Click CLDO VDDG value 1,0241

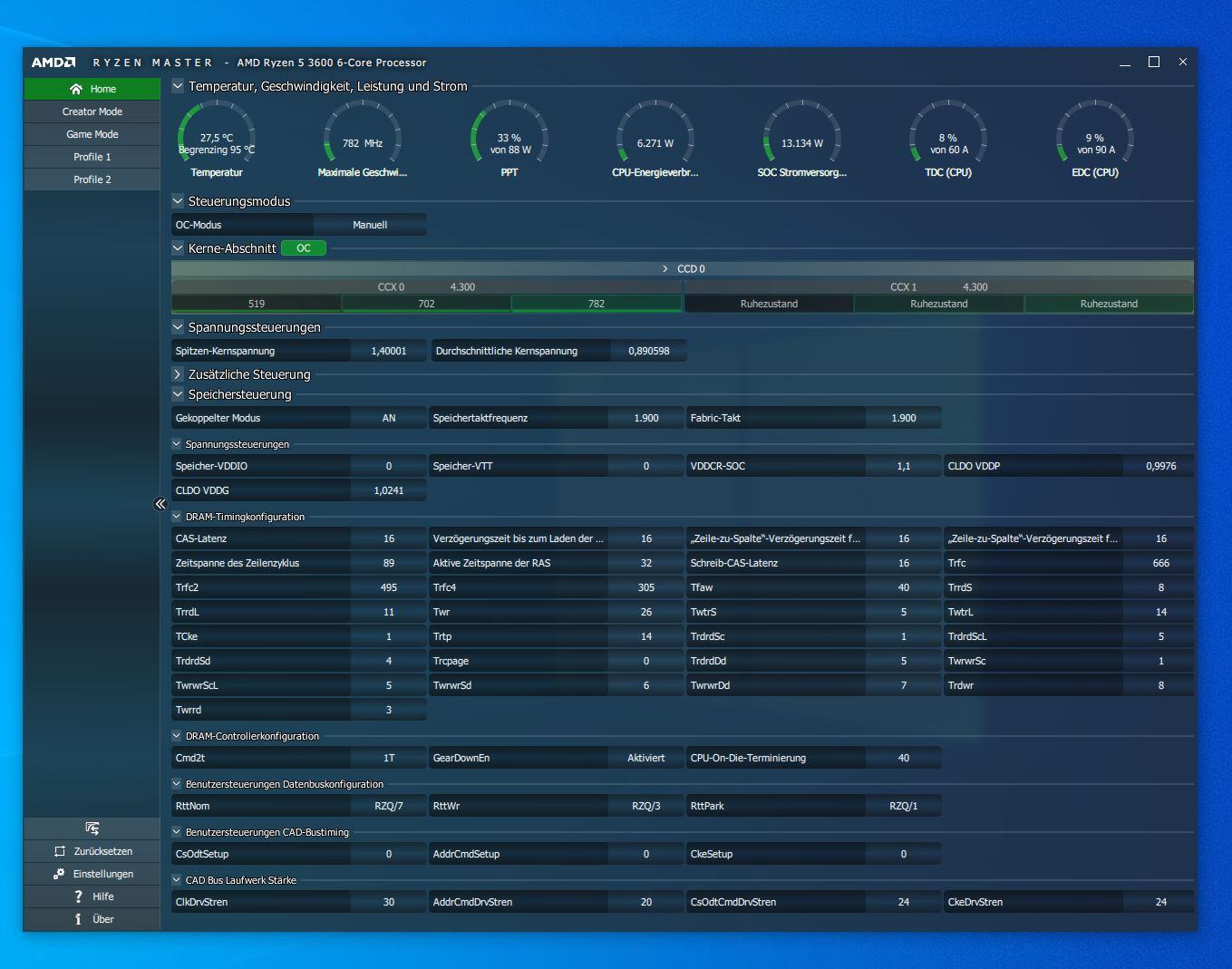pyautogui.click(x=389, y=490)
